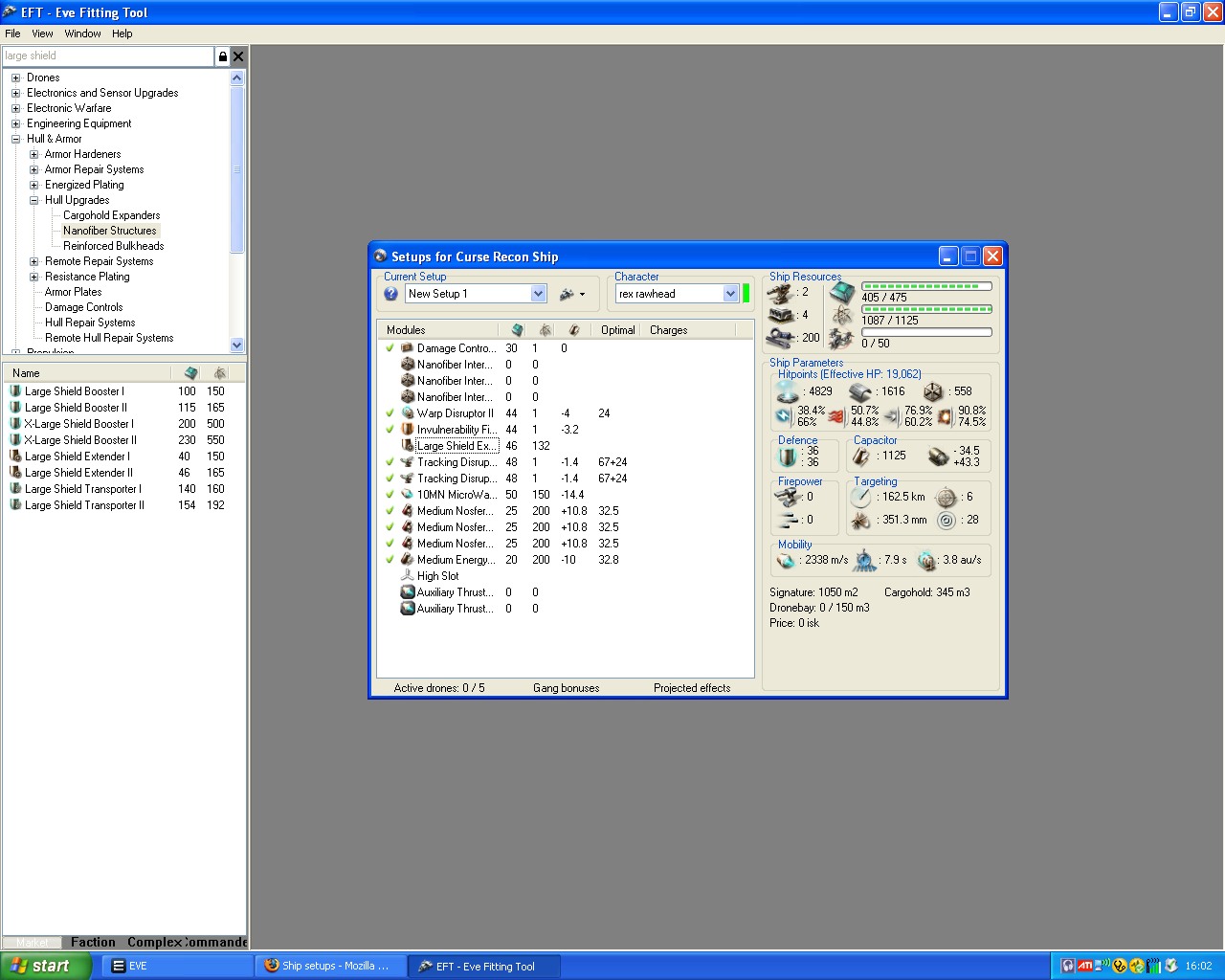Screen dimensions: 1225x980
Task: Expand the Armor Hardeners tree node
Action: [x=34, y=154]
